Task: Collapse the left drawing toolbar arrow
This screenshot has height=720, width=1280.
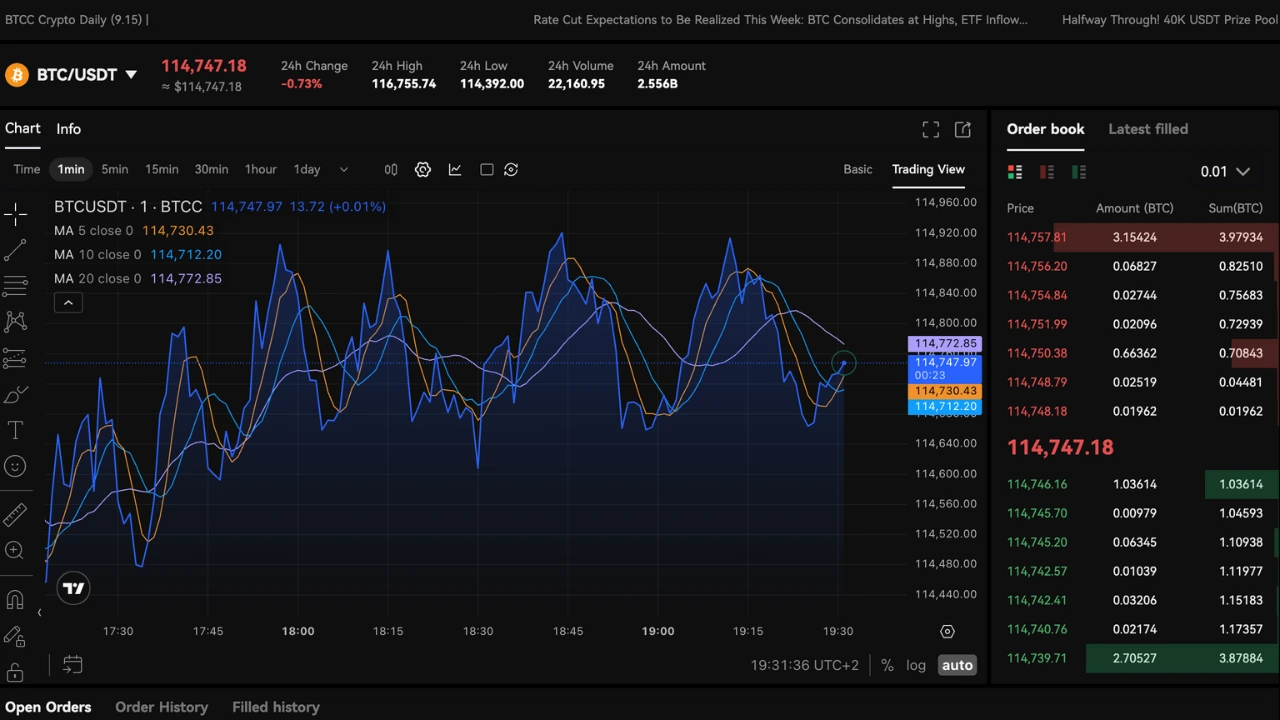Action: [39, 613]
